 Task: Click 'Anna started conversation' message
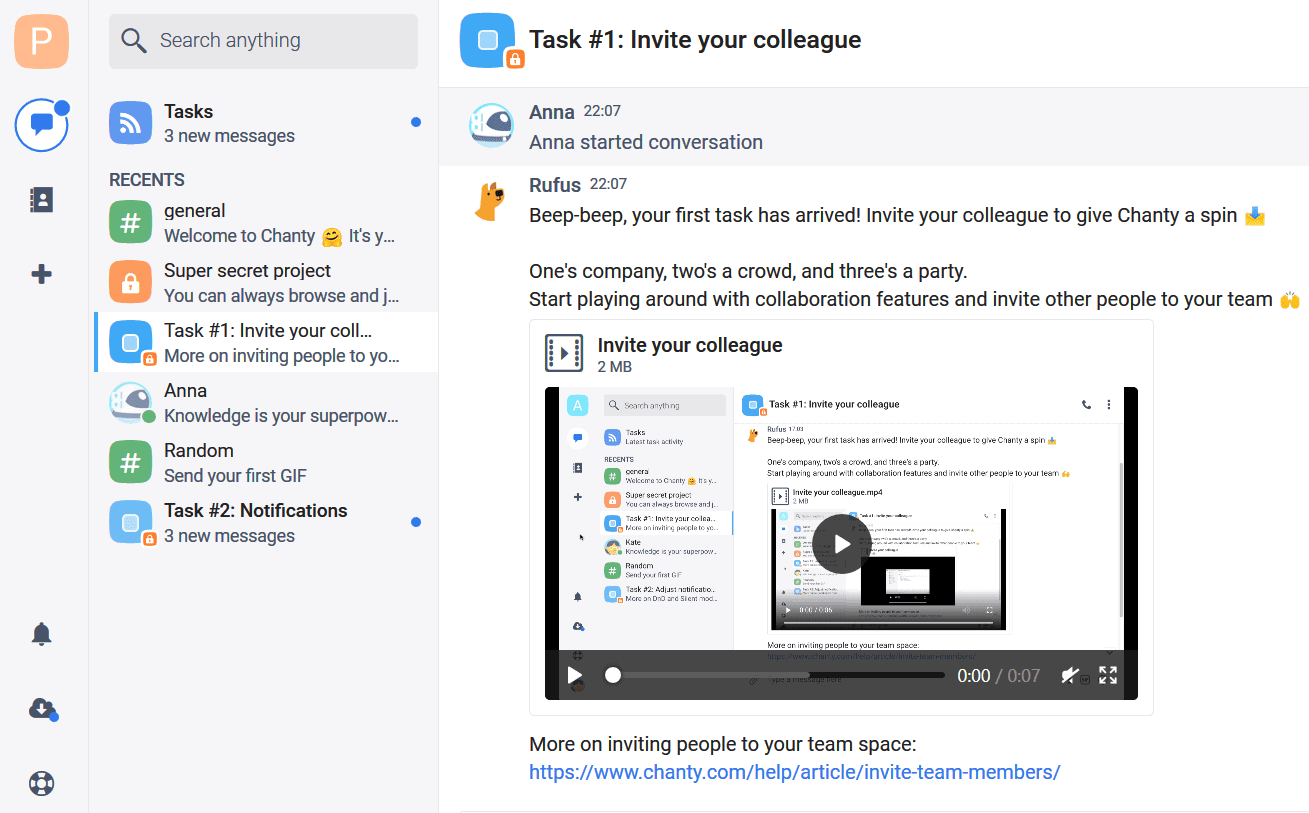coord(646,142)
